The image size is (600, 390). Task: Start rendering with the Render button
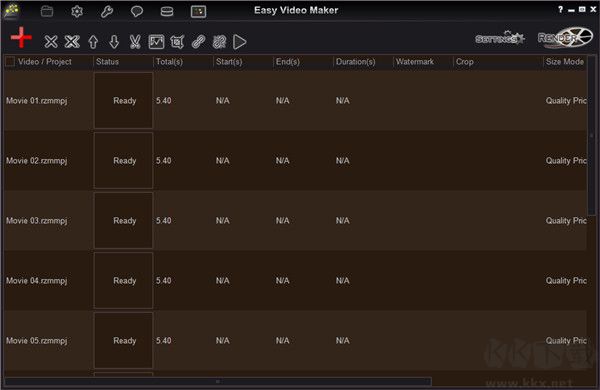click(x=565, y=38)
